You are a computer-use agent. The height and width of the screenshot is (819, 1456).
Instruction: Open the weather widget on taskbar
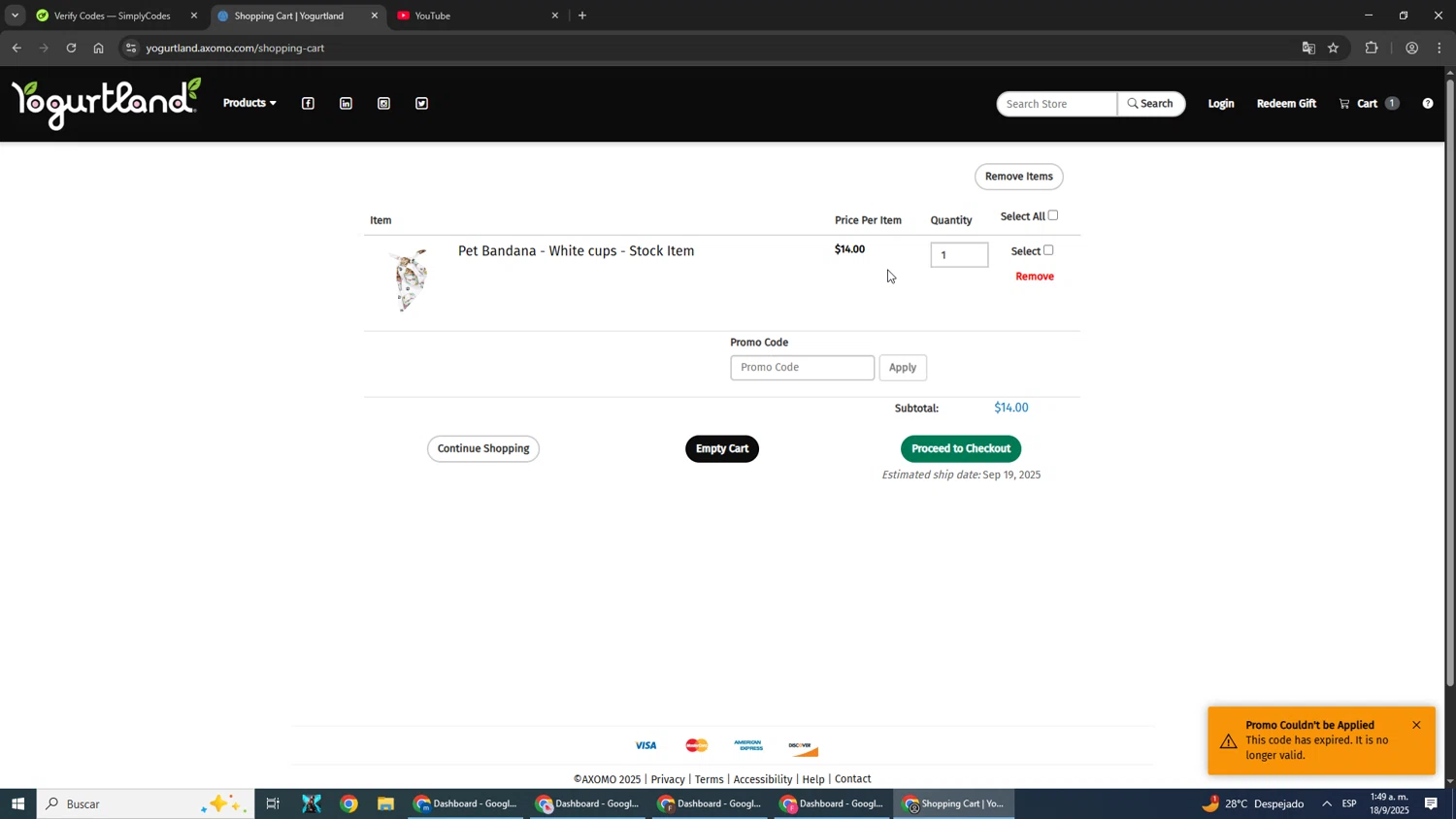click(1252, 803)
